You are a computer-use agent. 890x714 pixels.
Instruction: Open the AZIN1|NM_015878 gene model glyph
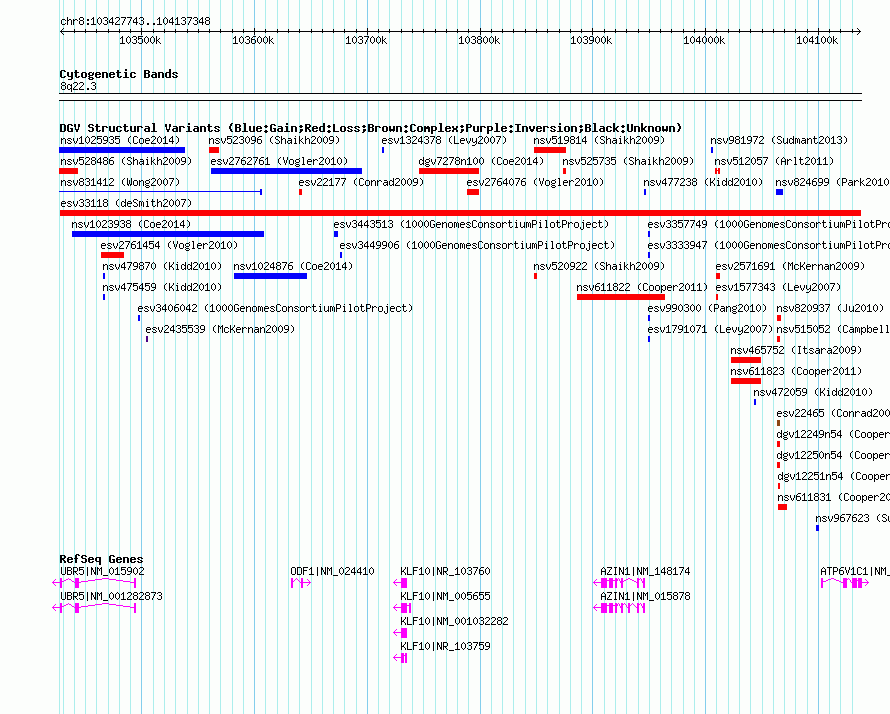pos(619,608)
